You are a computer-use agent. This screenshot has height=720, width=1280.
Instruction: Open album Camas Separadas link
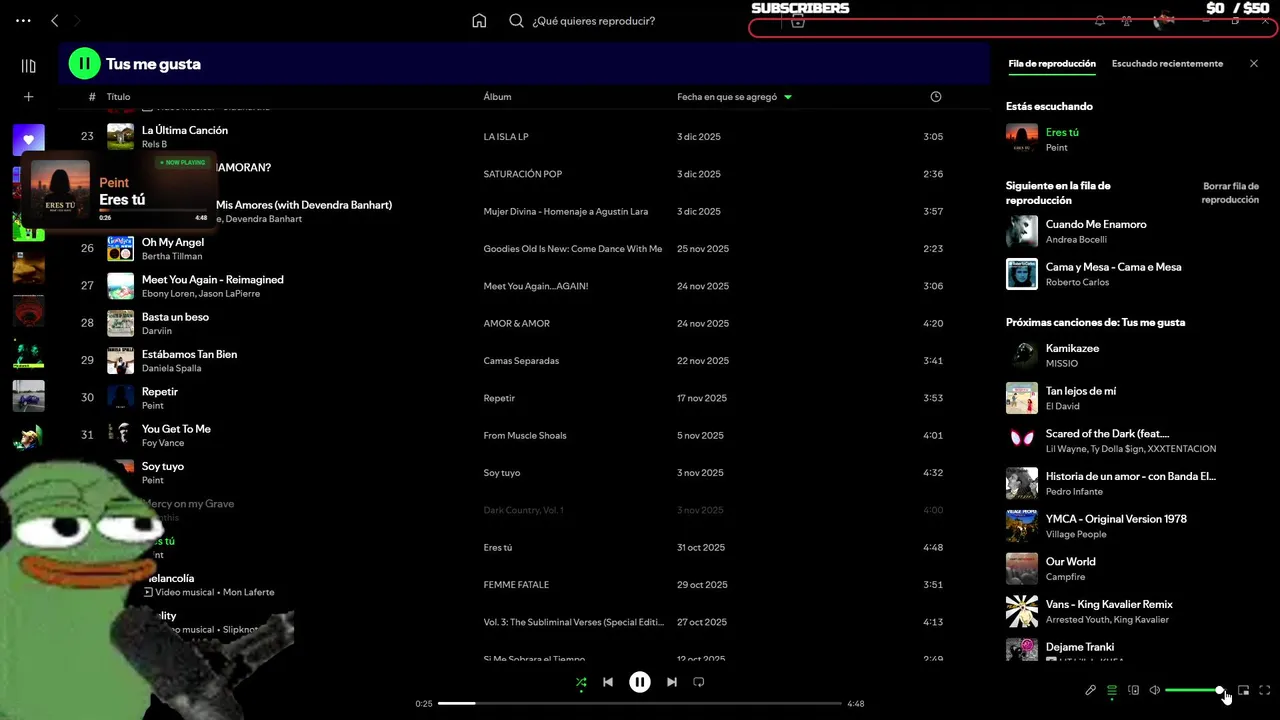(521, 361)
